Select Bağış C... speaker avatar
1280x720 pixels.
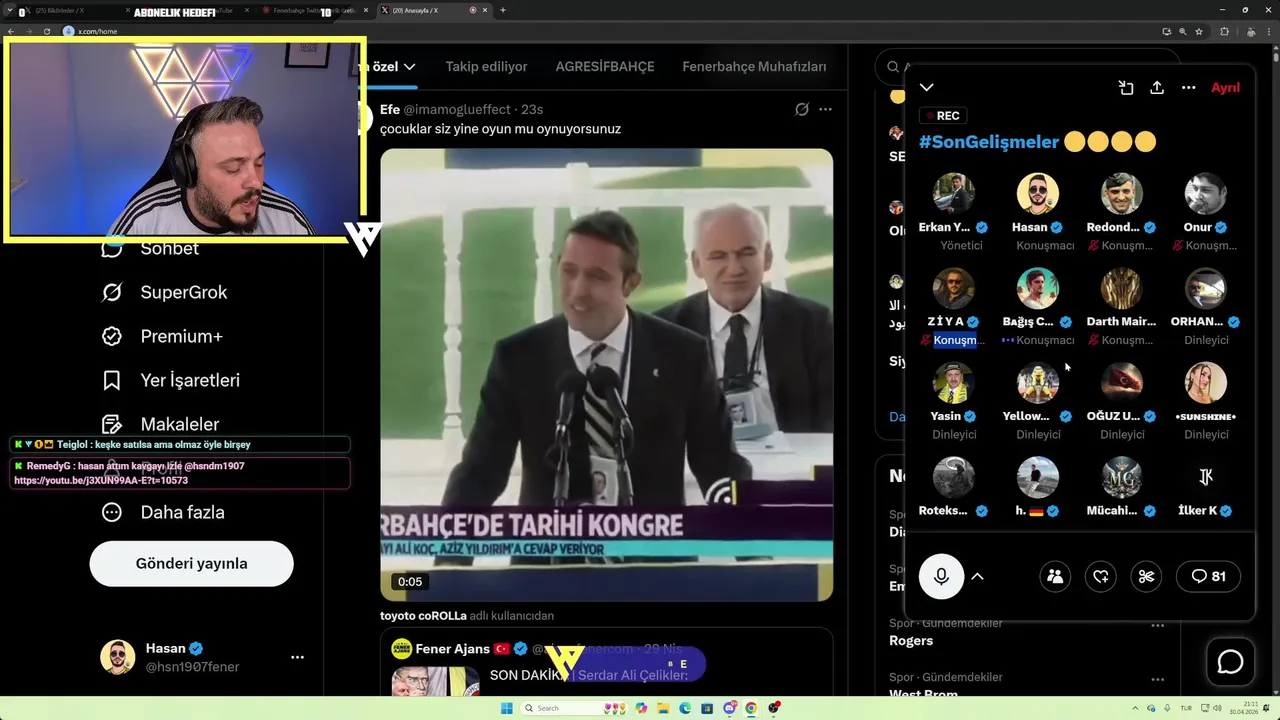(x=1038, y=289)
